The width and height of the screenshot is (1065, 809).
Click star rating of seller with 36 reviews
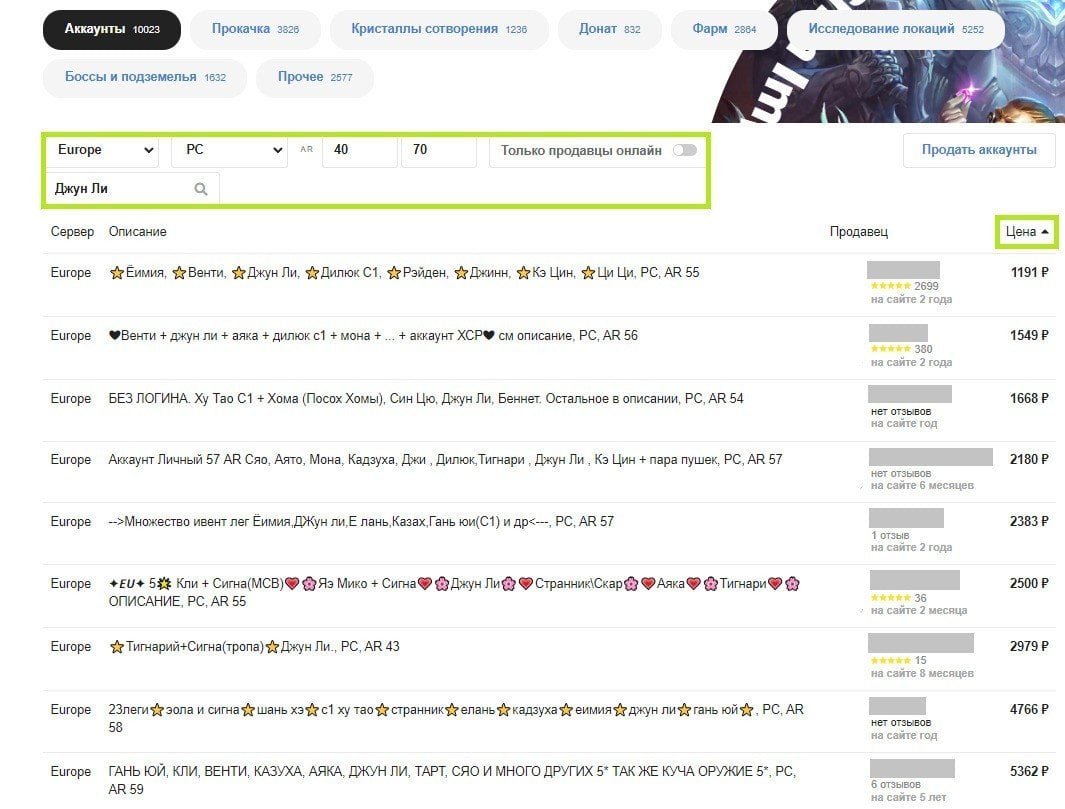click(x=890, y=598)
